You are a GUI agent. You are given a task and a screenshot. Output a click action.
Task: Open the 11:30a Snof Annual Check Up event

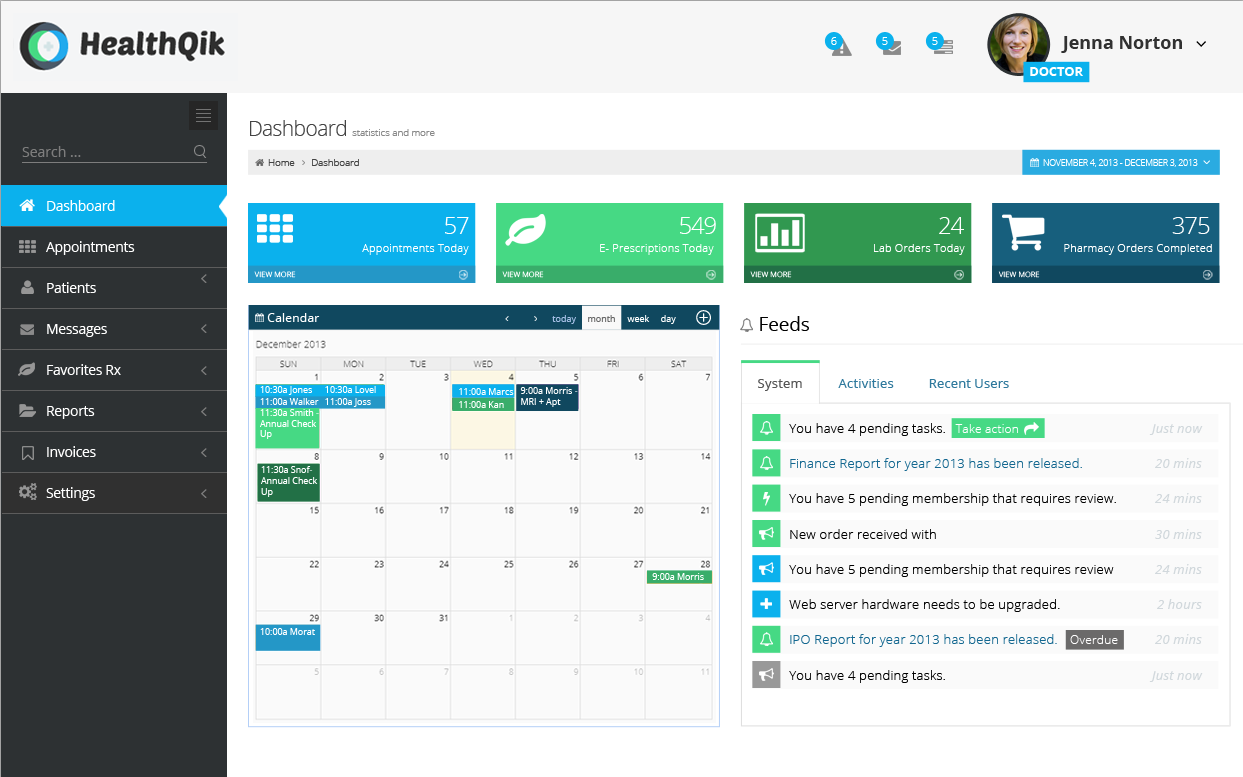point(288,481)
